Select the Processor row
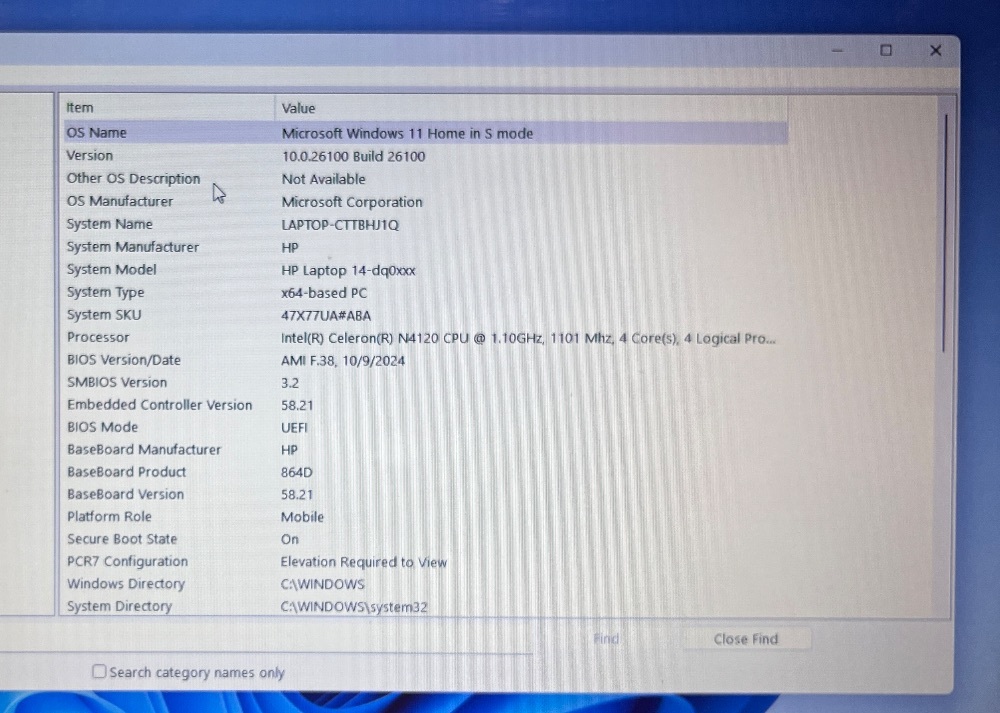 98,338
